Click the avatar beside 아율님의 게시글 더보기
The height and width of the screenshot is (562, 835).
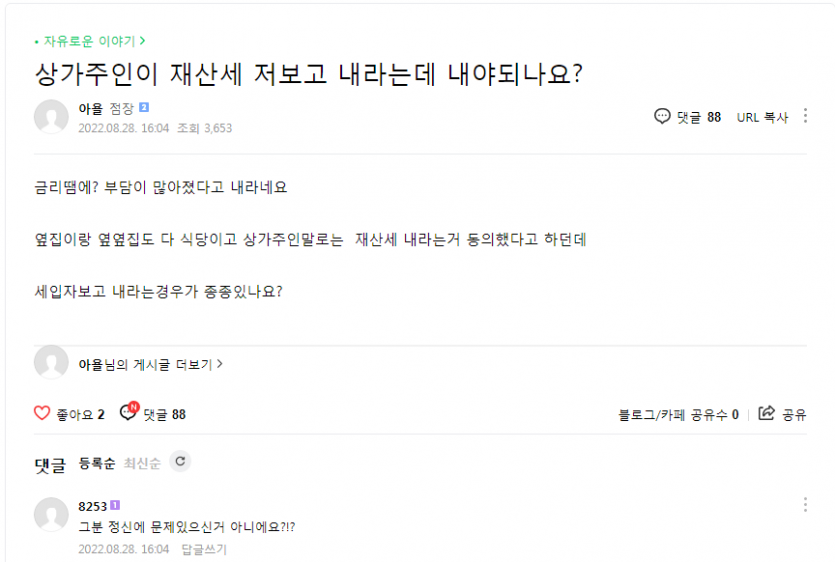(51, 363)
